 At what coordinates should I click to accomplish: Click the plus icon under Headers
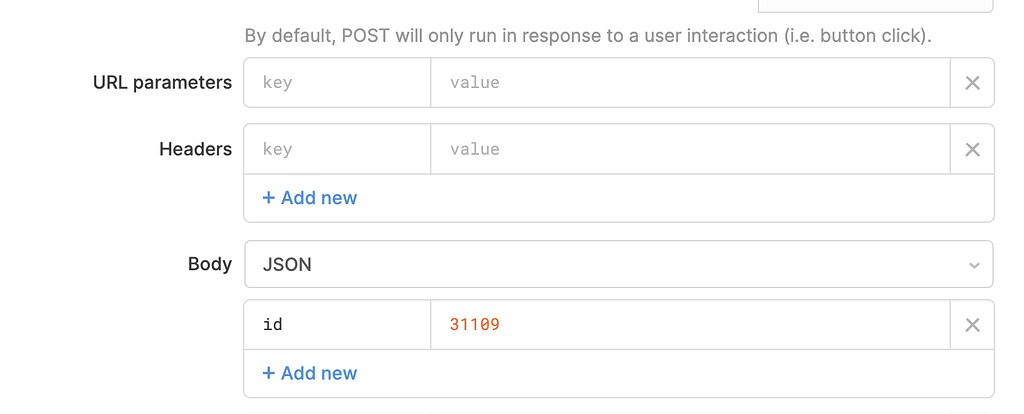269,198
